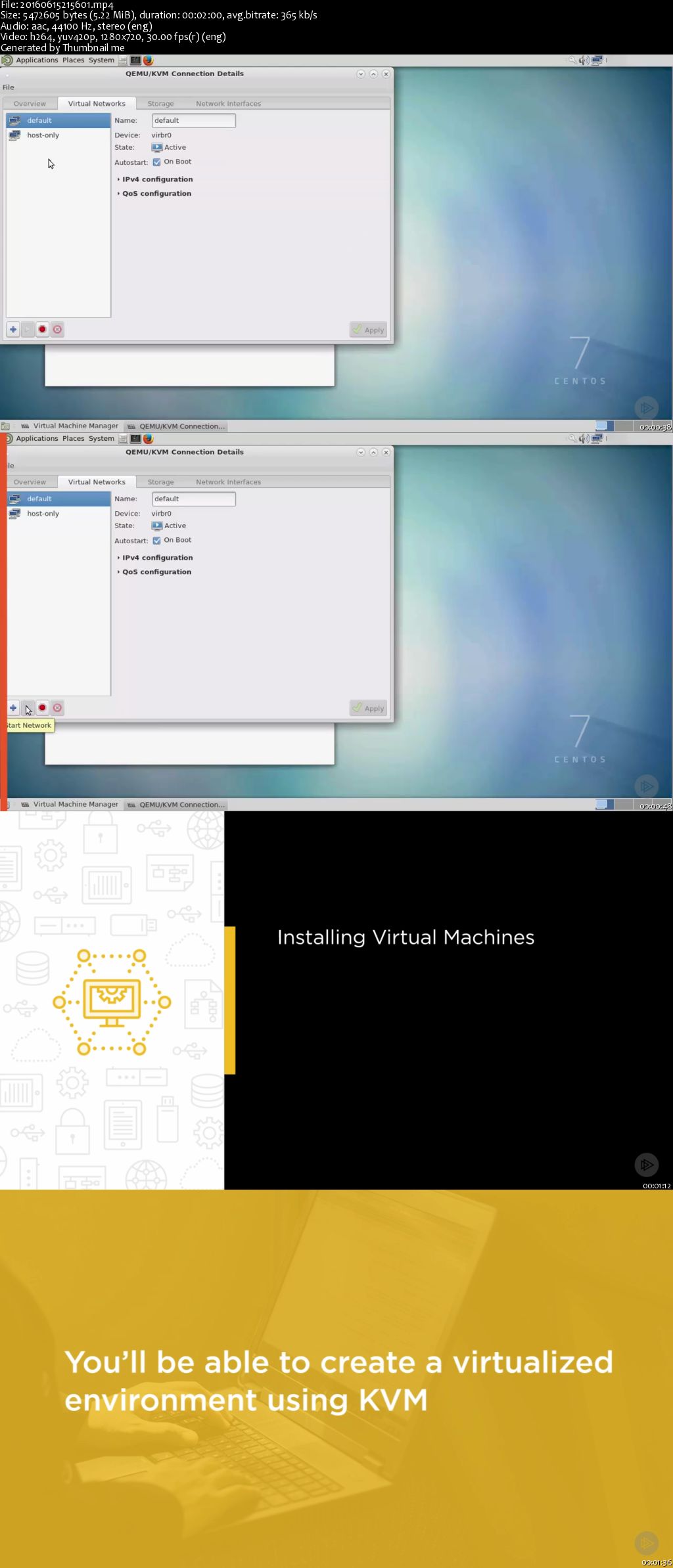Click the network tray icon in 00:00:48 frame
The height and width of the screenshot is (1568, 673).
tap(597, 439)
